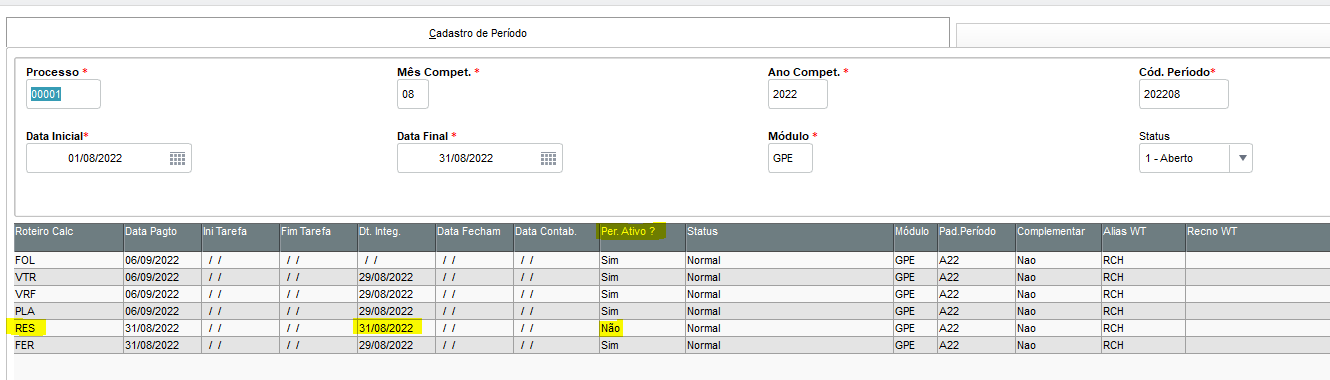Click the Cód. Período field 202208
The width and height of the screenshot is (1330, 380).
1183,94
